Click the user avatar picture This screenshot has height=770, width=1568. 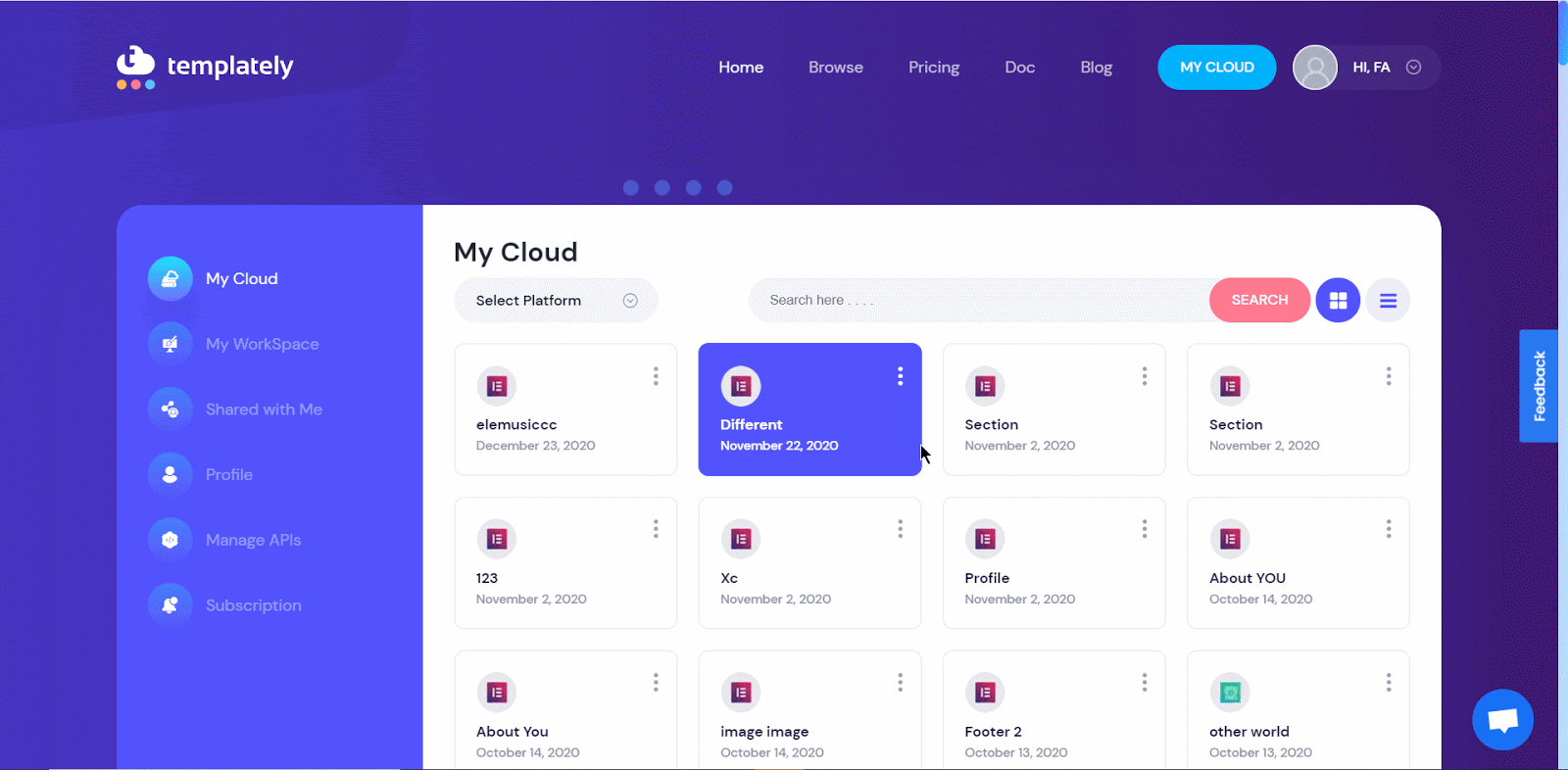[x=1315, y=68]
